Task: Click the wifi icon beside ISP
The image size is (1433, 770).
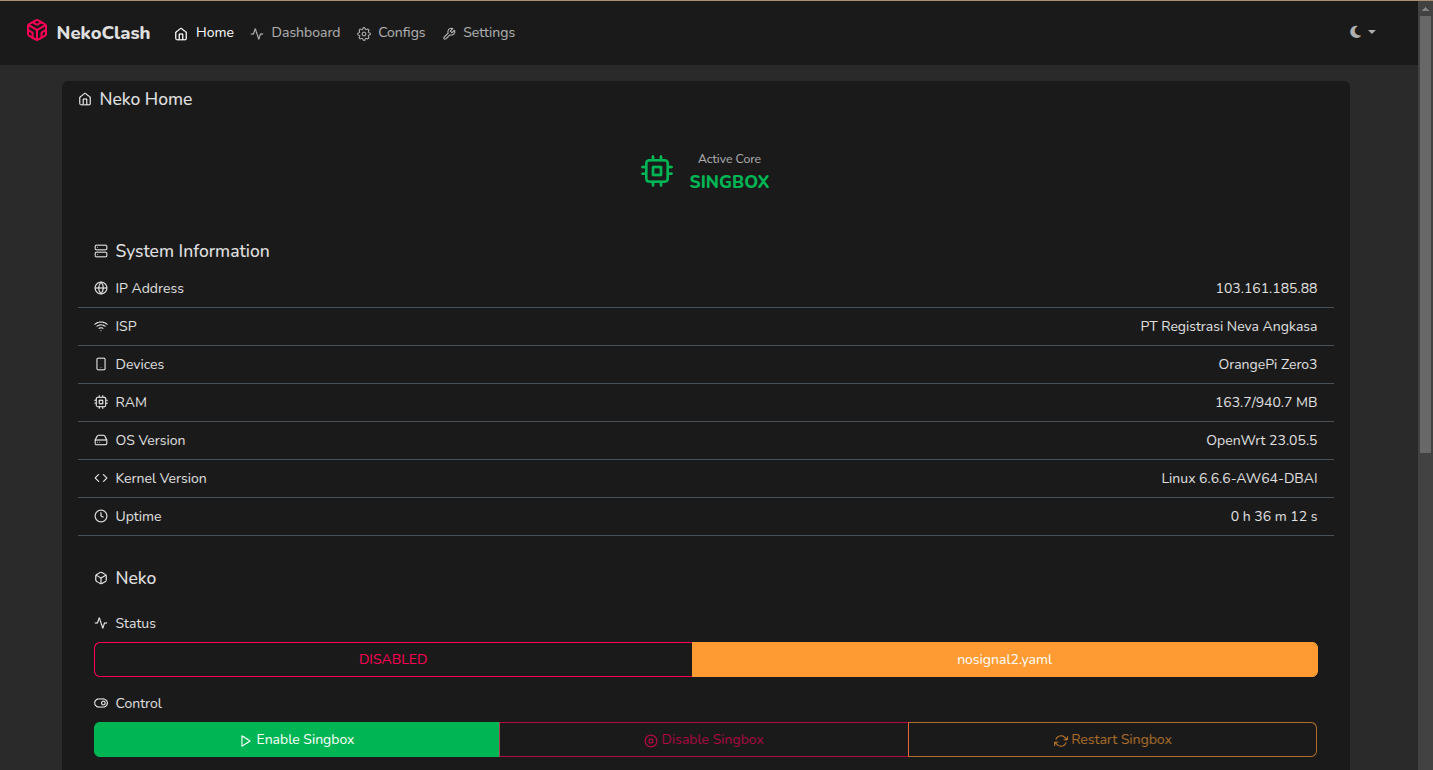Action: (x=101, y=326)
